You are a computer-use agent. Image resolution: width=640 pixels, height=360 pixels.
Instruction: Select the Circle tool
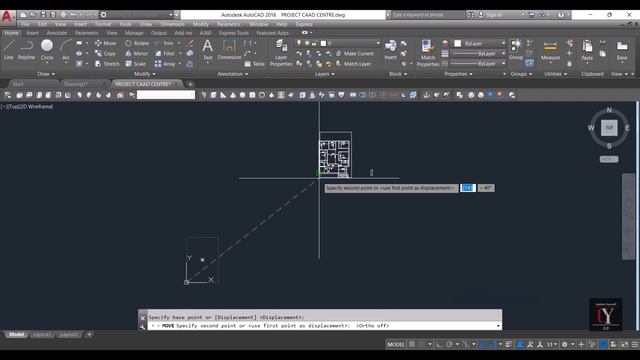(47, 50)
